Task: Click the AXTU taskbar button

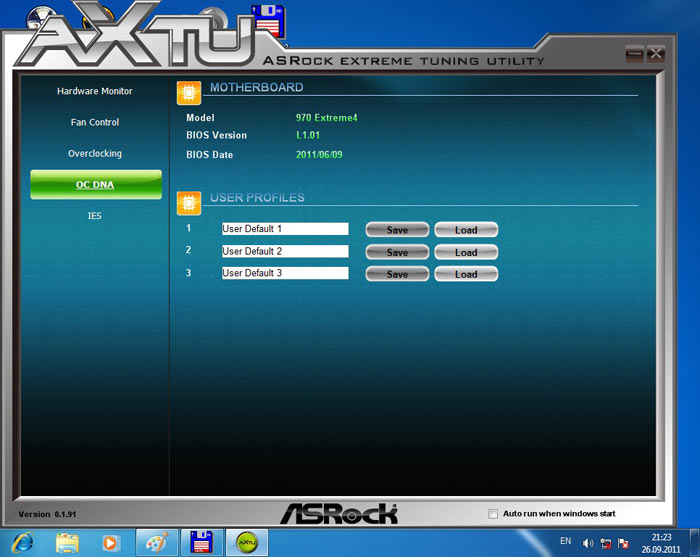Action: click(247, 543)
